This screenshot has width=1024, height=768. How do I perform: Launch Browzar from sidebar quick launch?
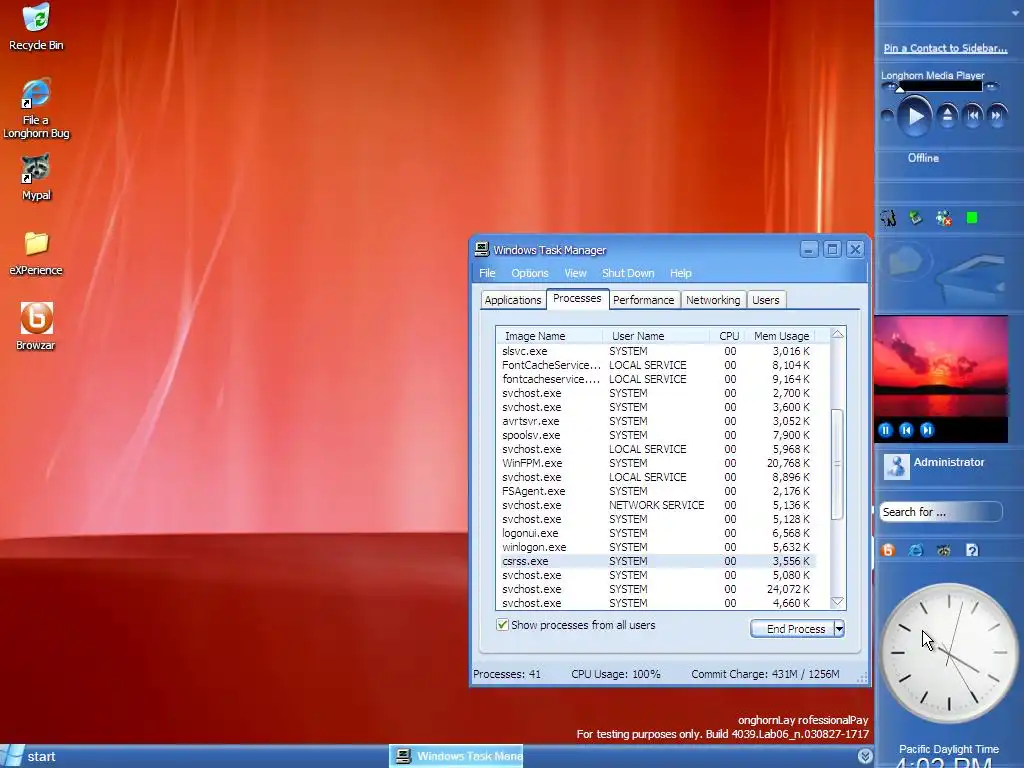tap(888, 551)
